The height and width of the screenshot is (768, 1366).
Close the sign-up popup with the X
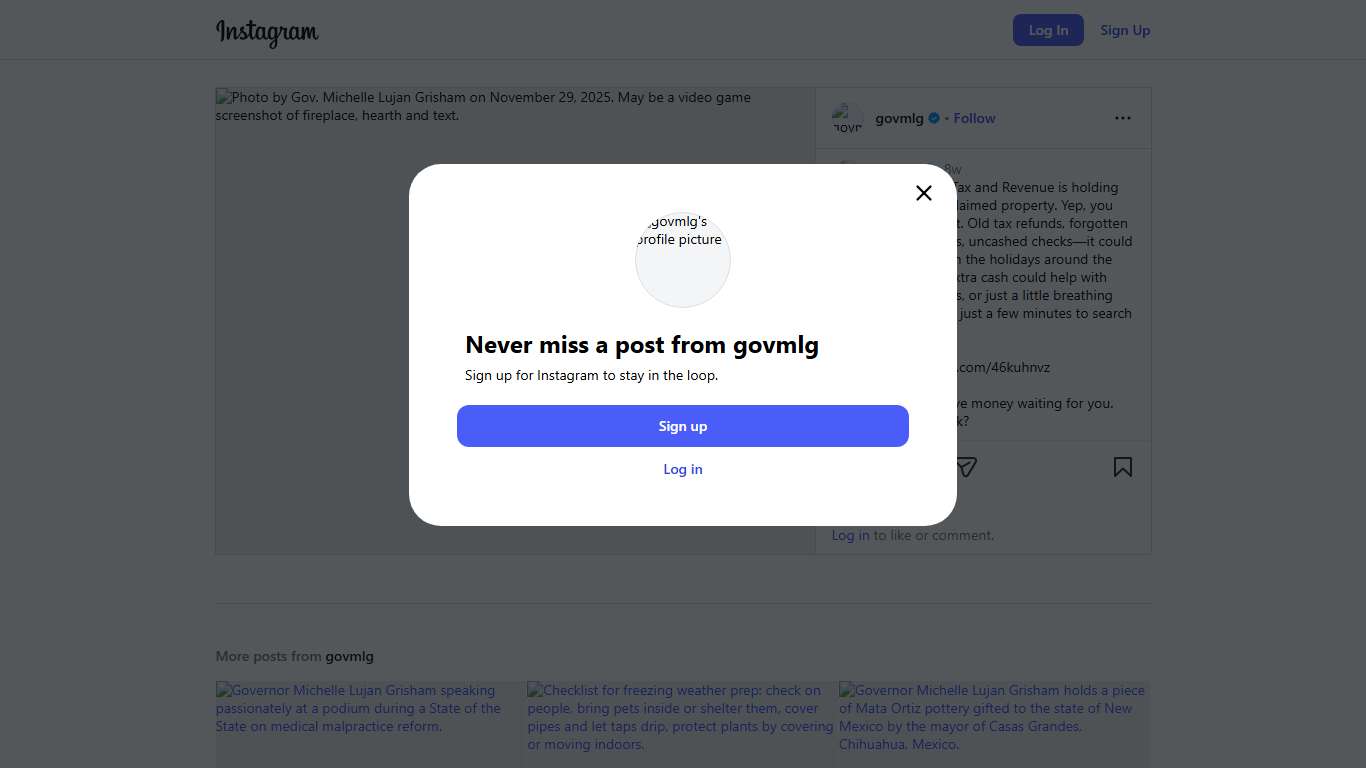pos(924,193)
